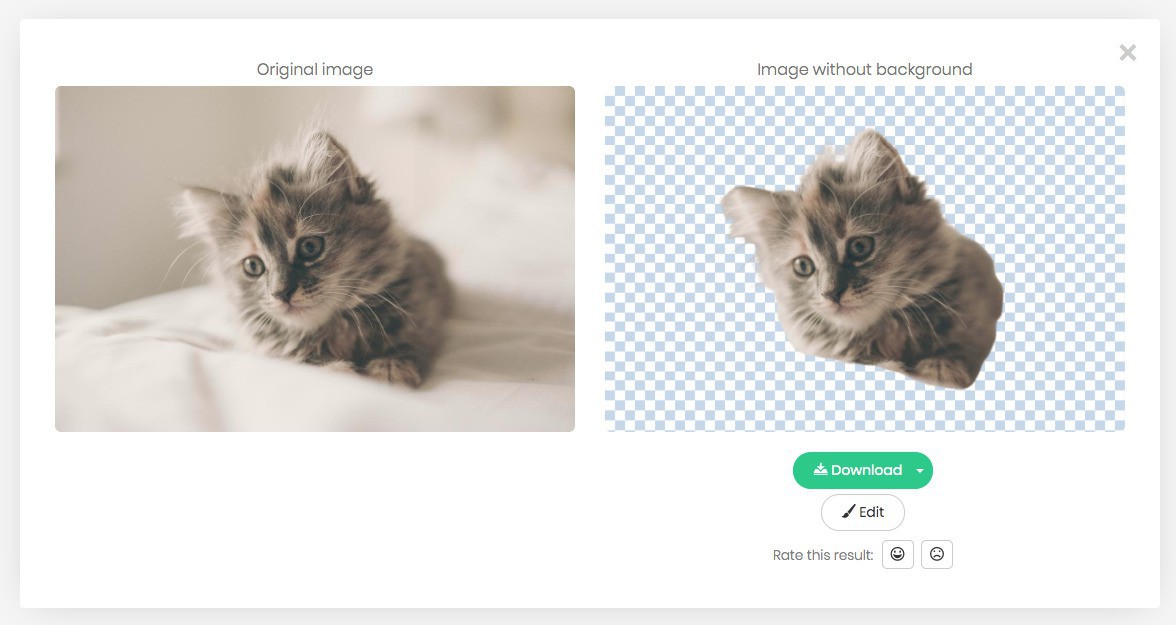Select the background-removed kitten preview
The image size is (1176, 625).
[x=864, y=258]
